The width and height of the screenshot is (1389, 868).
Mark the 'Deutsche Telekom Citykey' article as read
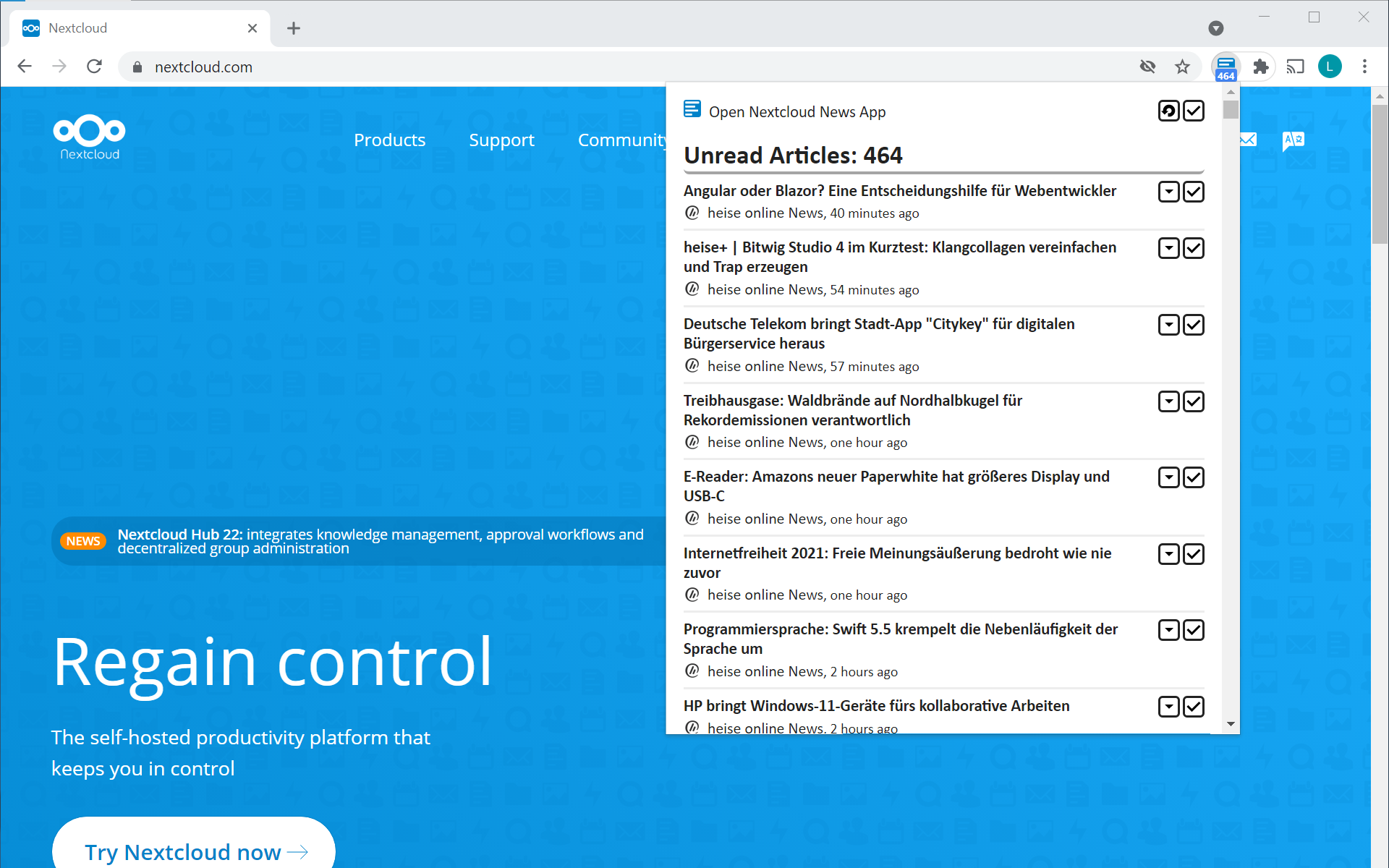point(1194,325)
